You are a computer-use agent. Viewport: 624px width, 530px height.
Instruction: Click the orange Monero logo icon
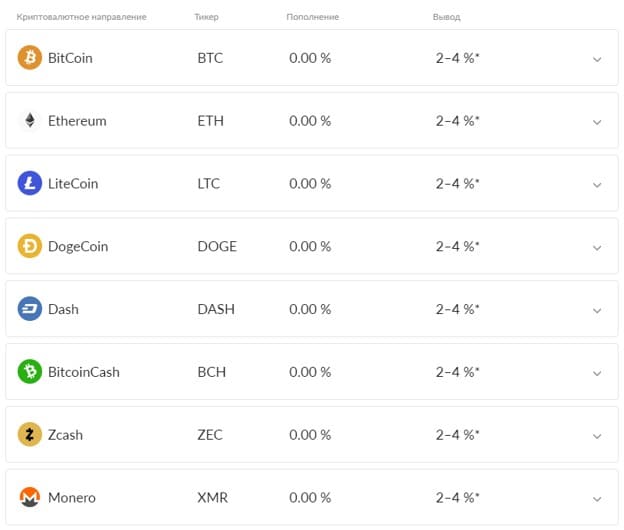[30, 497]
